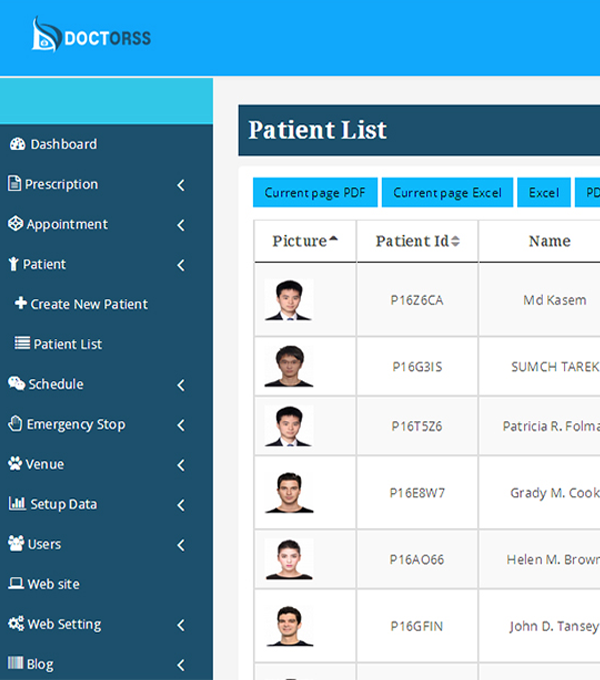Open Patricia R. Folma's patient photo
This screenshot has height=680, width=600.
tap(289, 426)
